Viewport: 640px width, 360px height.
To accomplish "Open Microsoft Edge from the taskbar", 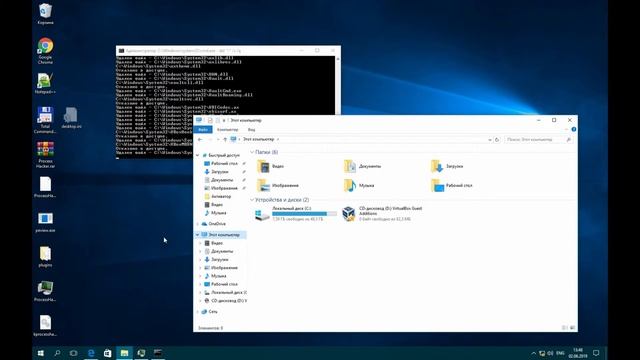I will (x=91, y=353).
